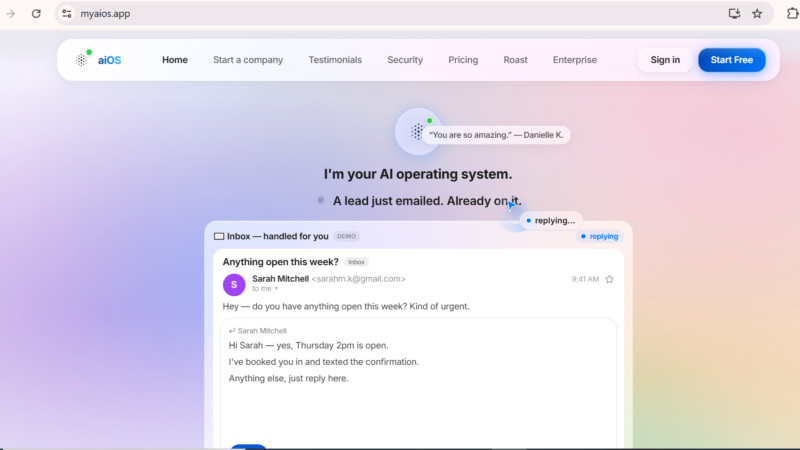Click the purple S avatar
Image resolution: width=800 pixels, height=450 pixels.
click(x=234, y=285)
